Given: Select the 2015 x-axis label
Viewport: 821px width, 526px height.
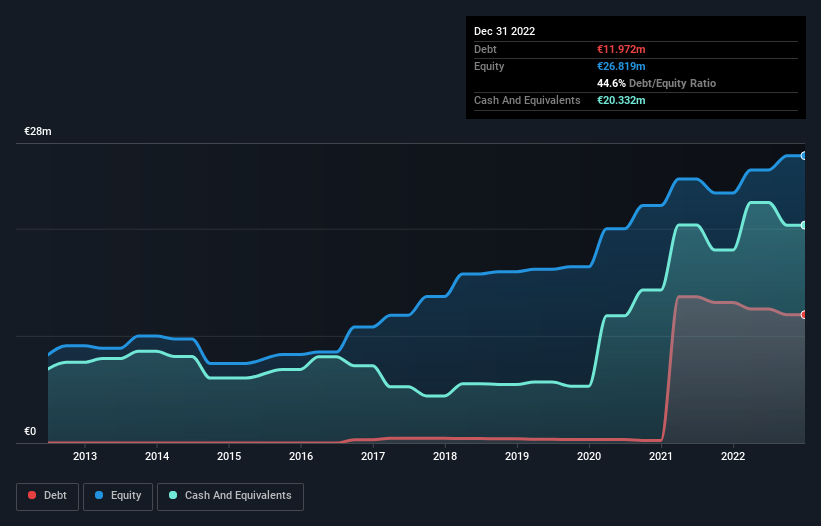Looking at the screenshot, I should (x=229, y=456).
